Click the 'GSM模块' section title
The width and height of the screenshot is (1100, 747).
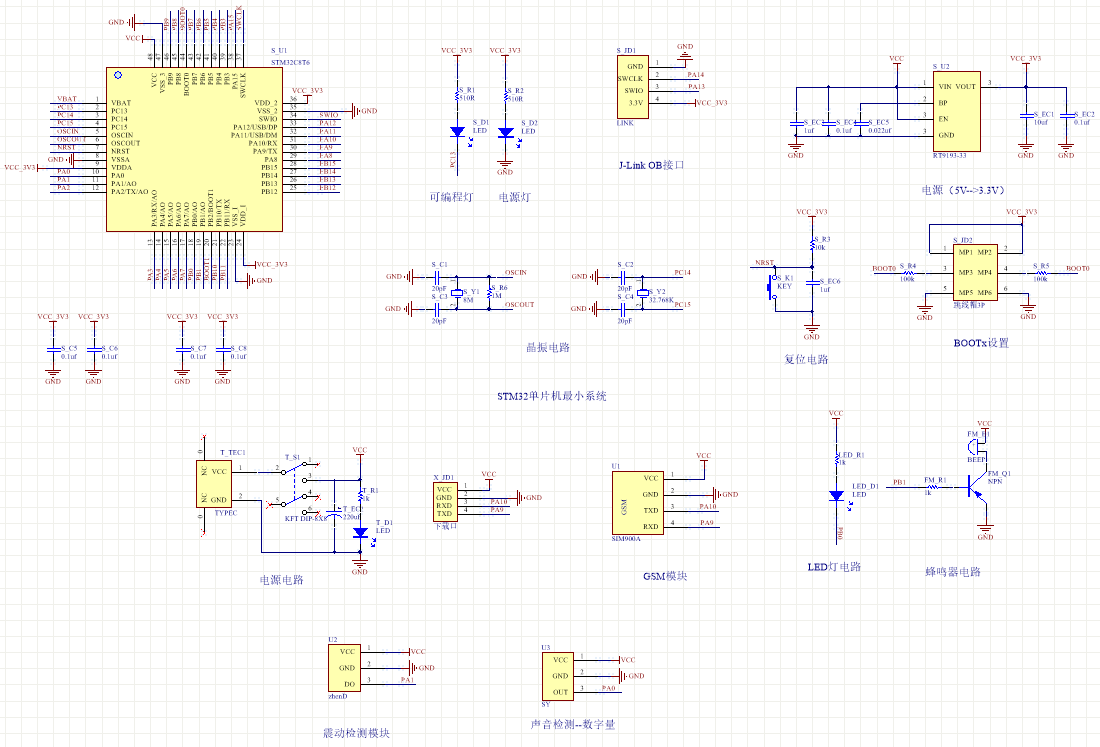coord(665,576)
